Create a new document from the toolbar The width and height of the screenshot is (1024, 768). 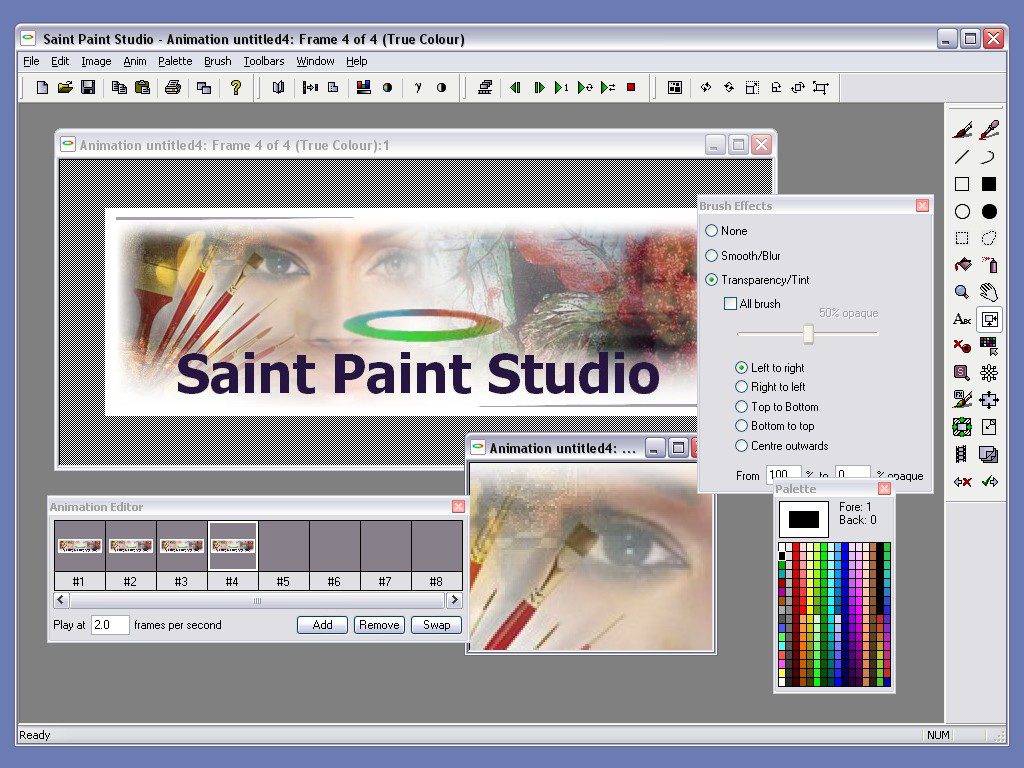coord(41,87)
